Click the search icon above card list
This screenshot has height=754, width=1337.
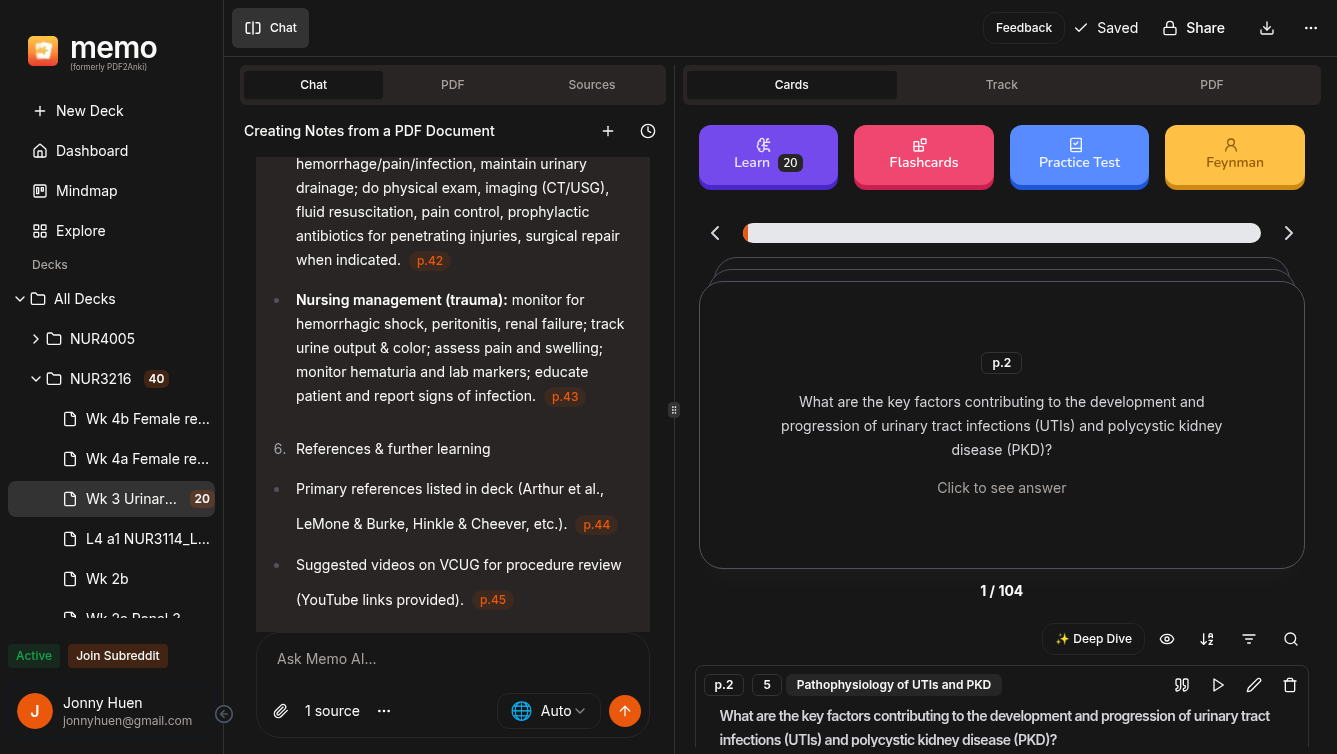tap(1291, 639)
